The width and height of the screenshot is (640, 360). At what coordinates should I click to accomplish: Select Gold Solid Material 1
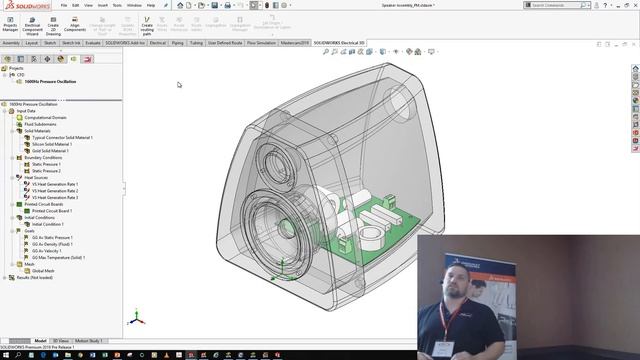50,151
